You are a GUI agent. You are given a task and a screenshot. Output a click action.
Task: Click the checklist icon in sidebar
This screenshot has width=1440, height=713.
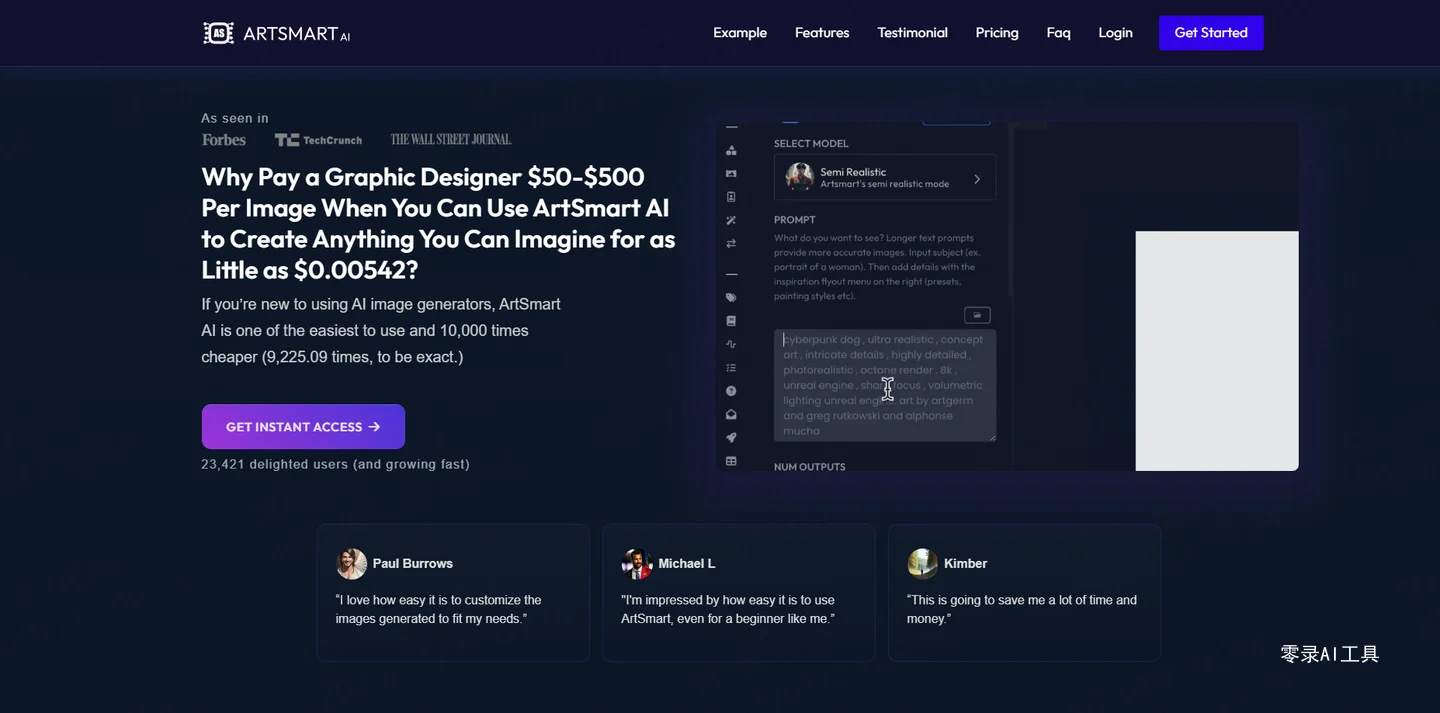731,368
